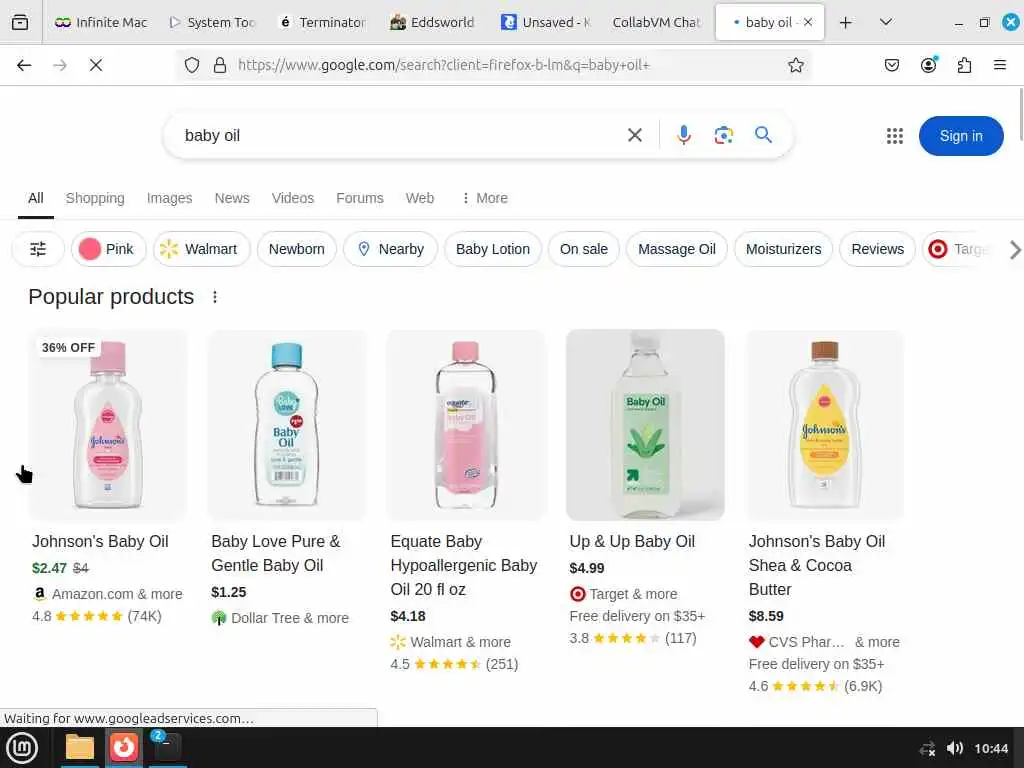The image size is (1024, 768).
Task: Open Files manager from taskbar
Action: pos(80,748)
